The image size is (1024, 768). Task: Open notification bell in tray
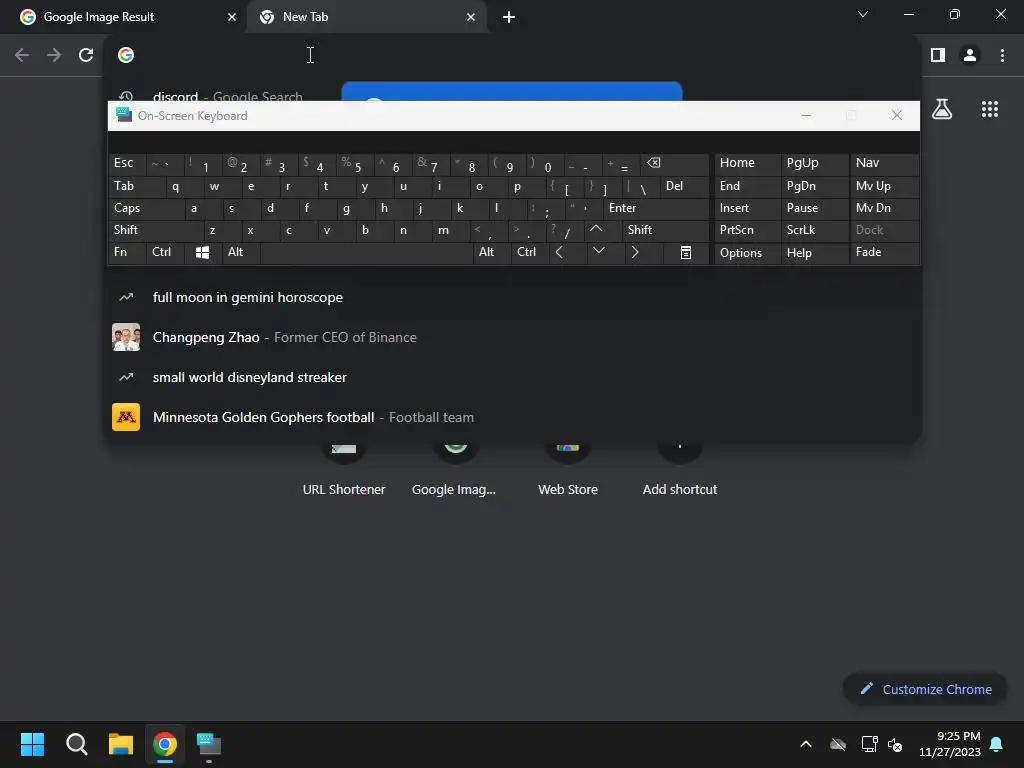coord(997,744)
